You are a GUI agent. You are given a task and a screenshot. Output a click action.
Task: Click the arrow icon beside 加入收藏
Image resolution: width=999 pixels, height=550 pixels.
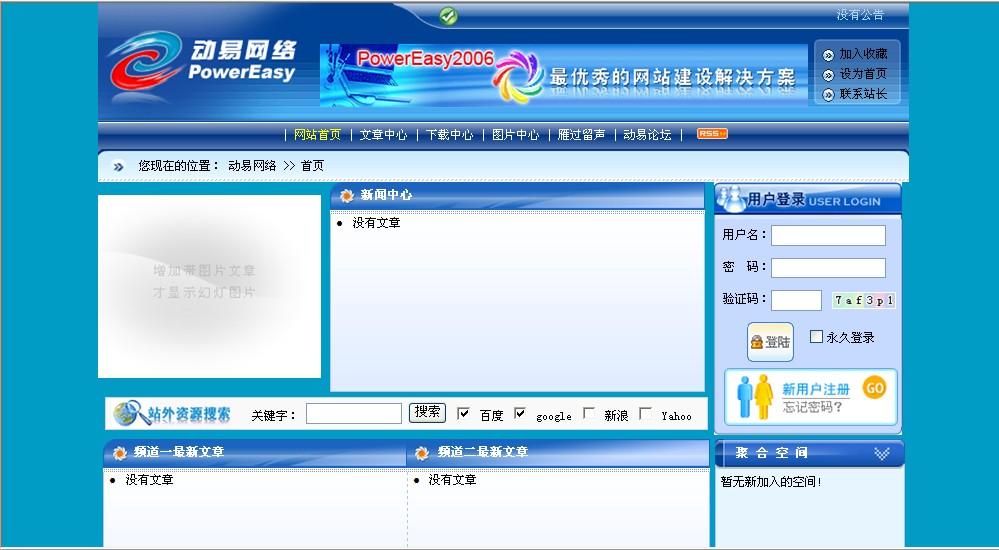pos(828,55)
